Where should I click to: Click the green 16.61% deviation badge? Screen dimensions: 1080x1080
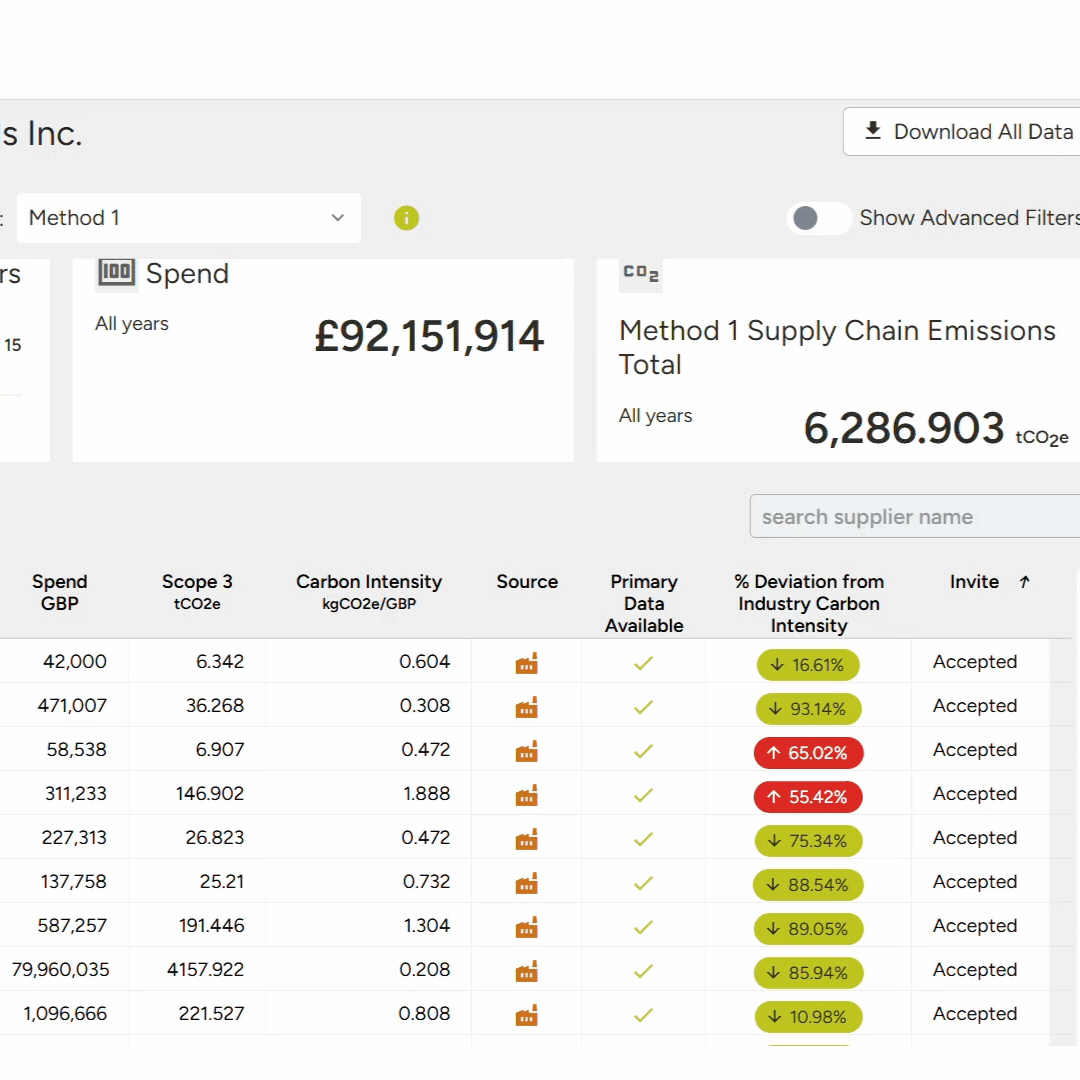click(x=808, y=665)
